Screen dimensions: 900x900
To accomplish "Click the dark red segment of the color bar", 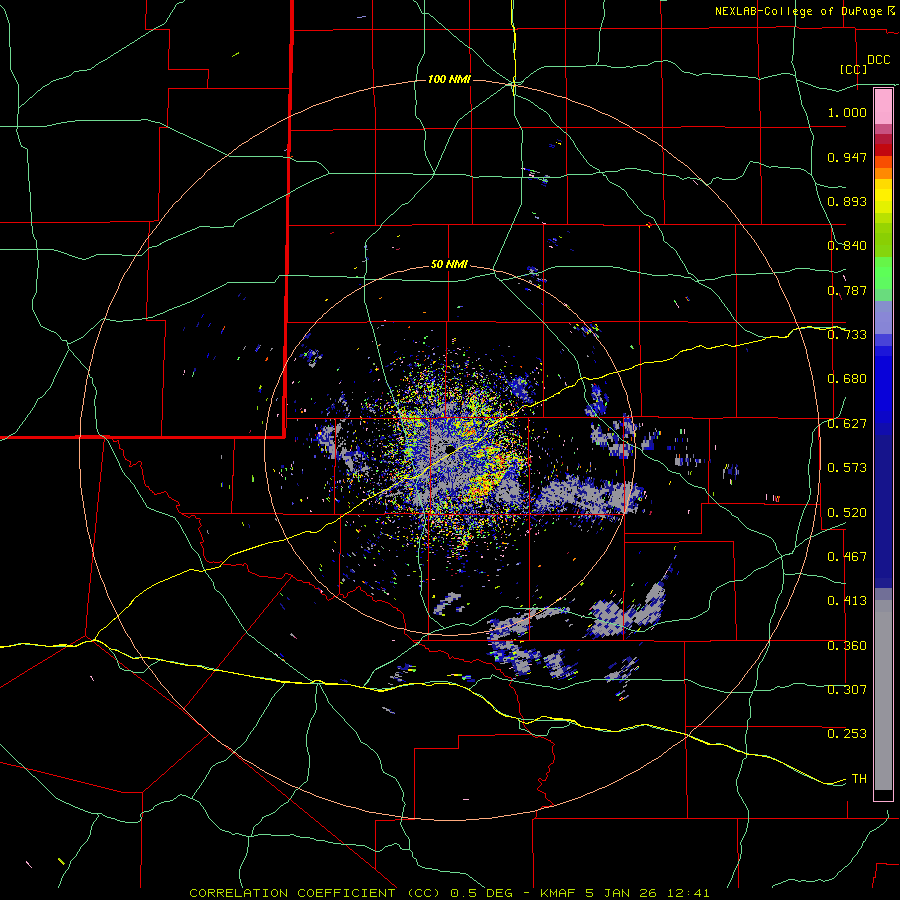I will 883,150.
